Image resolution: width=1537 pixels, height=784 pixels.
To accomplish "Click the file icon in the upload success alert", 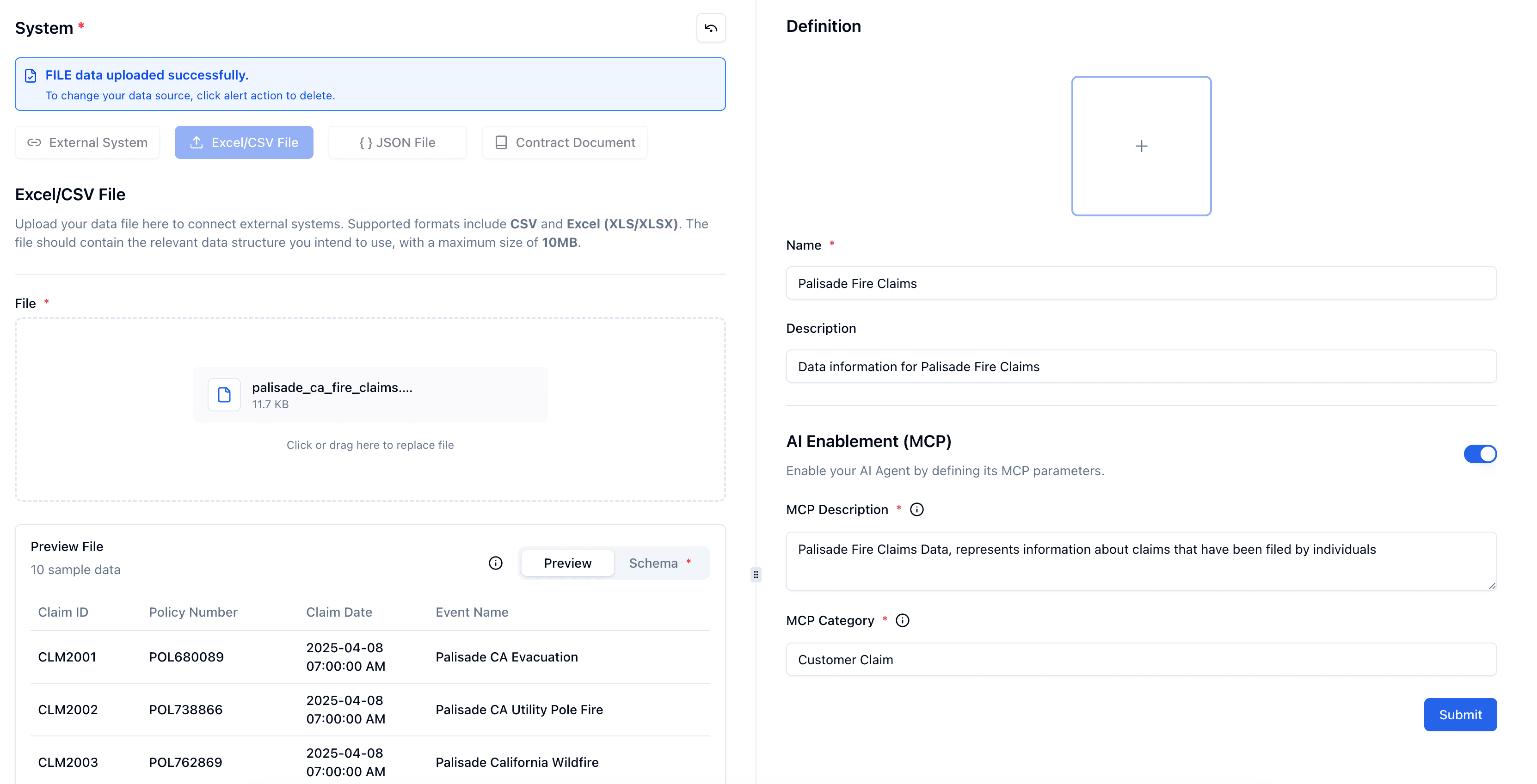I will 31,75.
